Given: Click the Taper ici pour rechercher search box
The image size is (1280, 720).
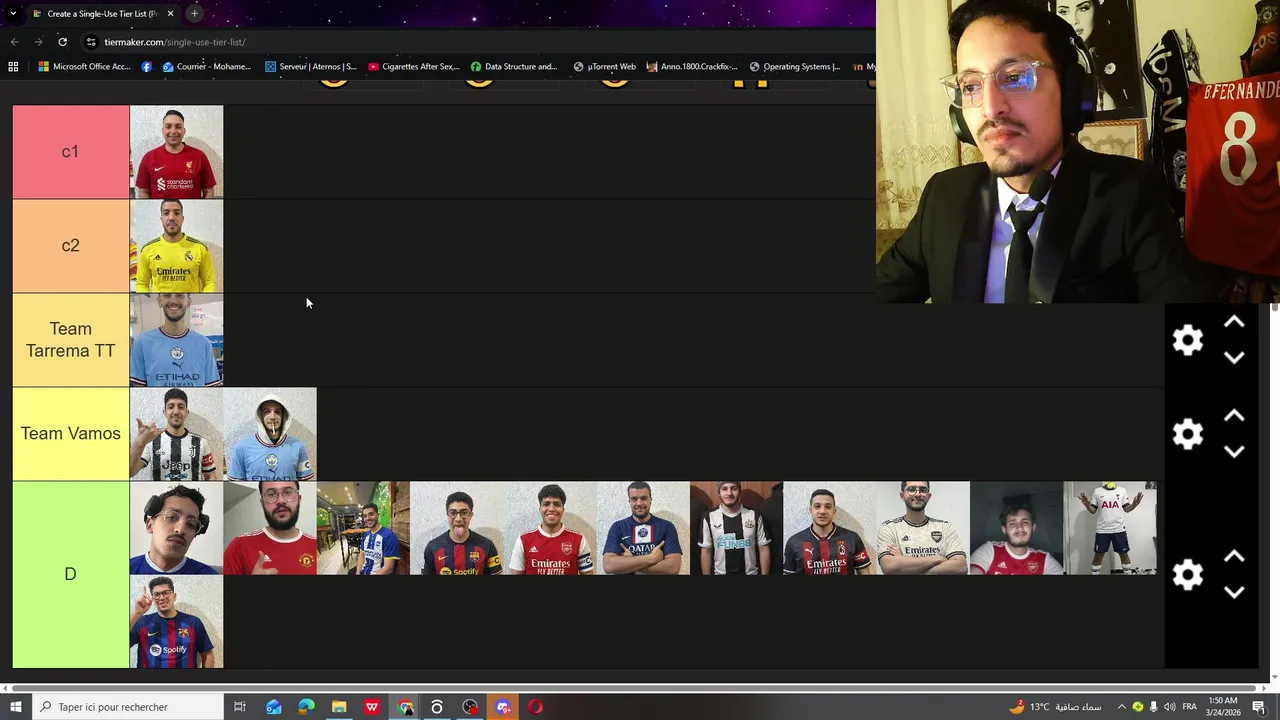Looking at the screenshot, I should pos(128,707).
